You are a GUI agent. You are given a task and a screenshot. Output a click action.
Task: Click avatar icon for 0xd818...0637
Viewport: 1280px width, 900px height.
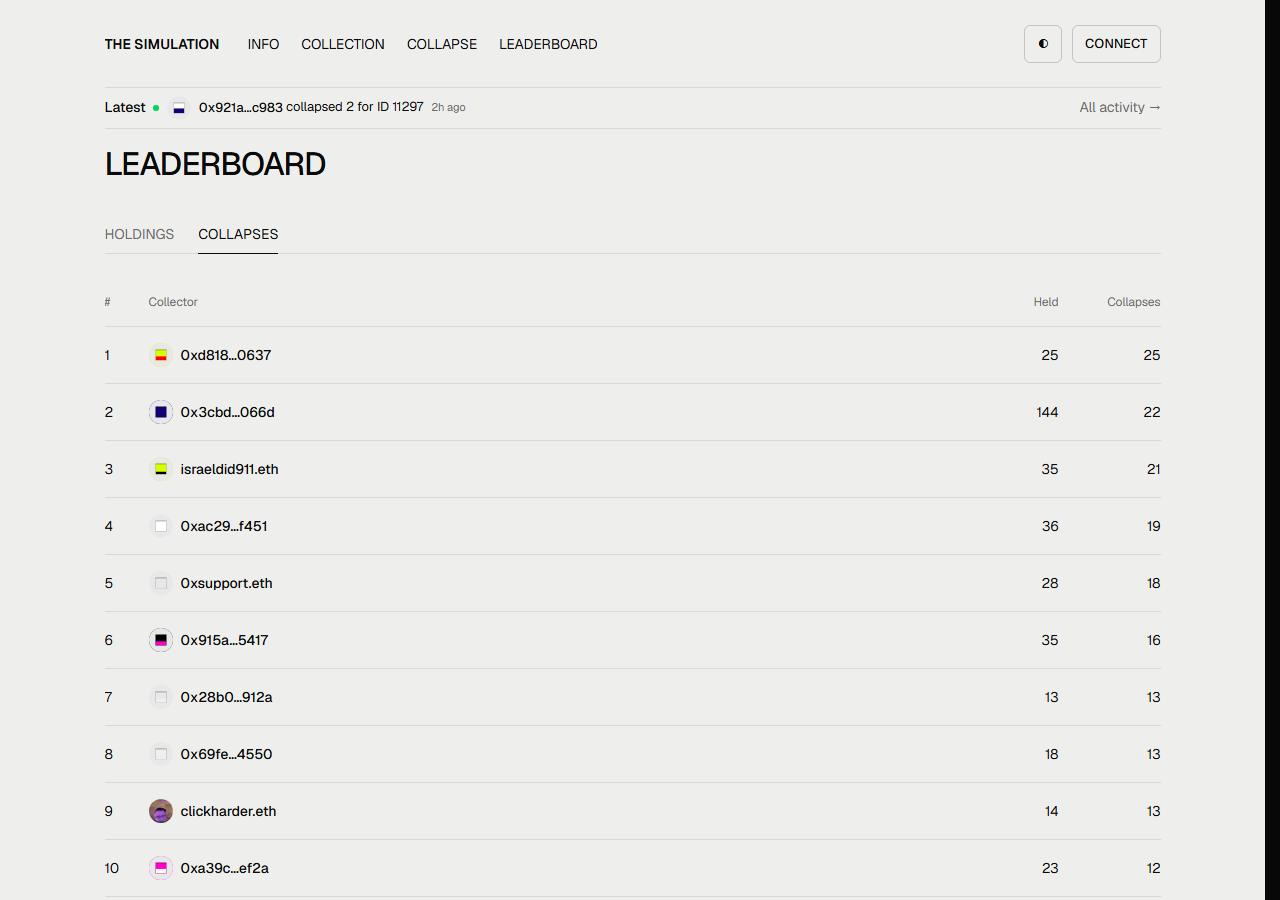(x=161, y=355)
